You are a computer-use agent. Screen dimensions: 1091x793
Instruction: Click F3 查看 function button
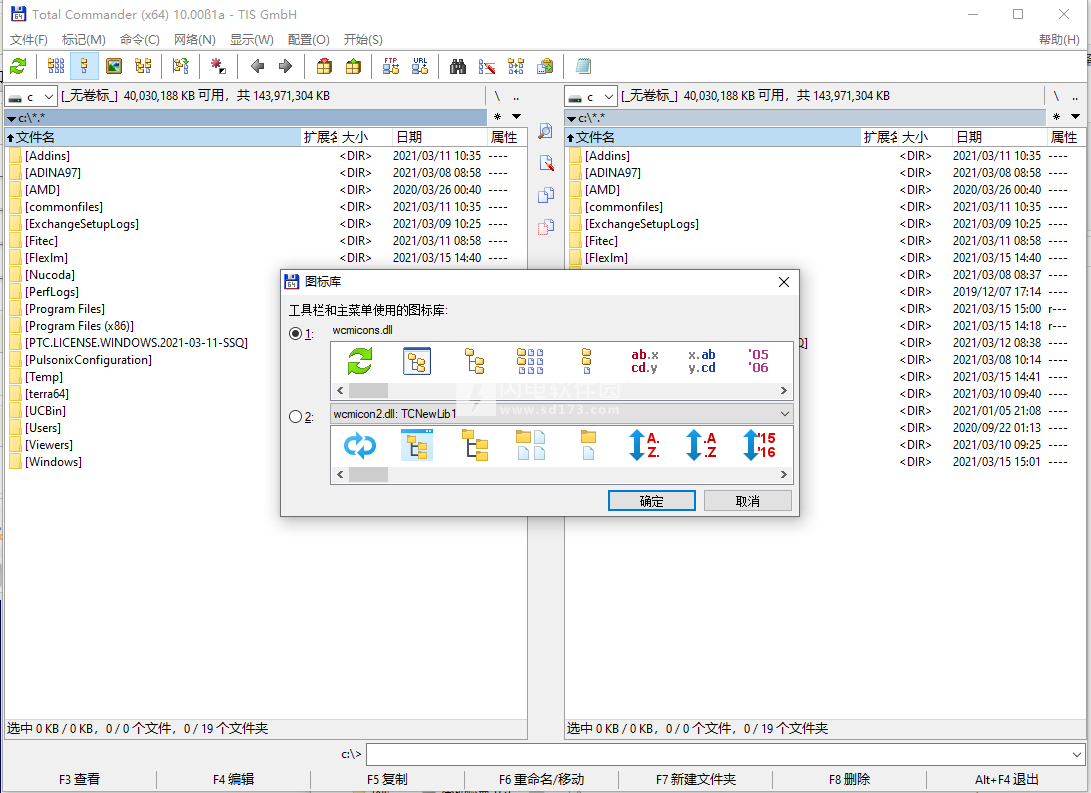79,779
